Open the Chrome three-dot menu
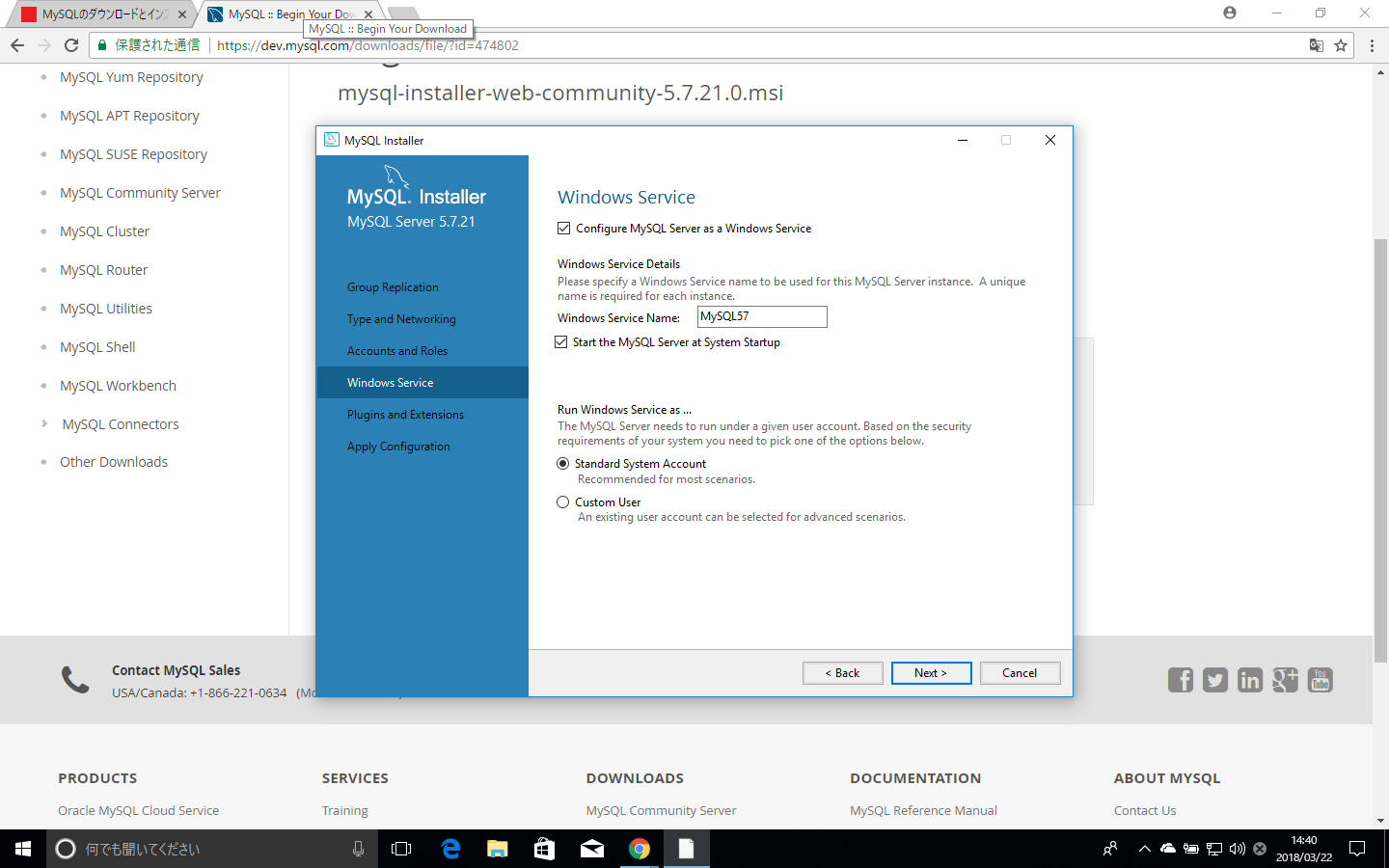 (1371, 45)
